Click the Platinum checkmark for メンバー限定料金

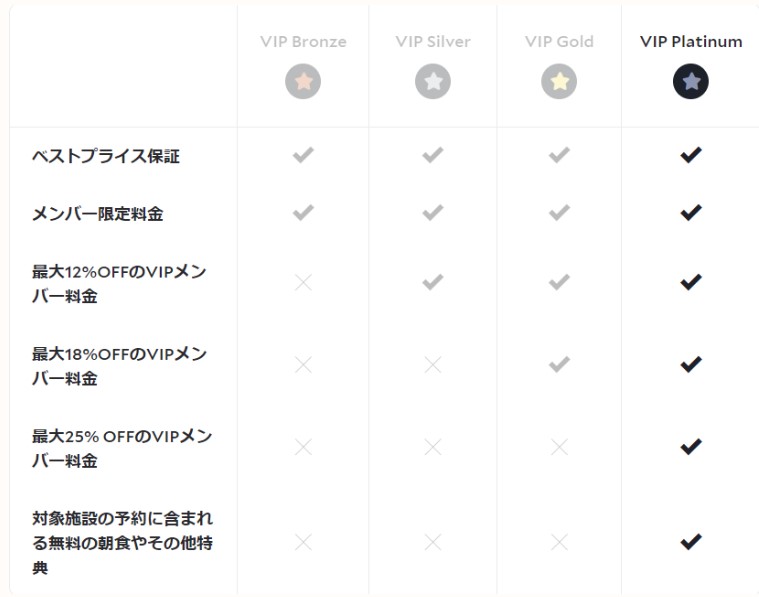691,212
